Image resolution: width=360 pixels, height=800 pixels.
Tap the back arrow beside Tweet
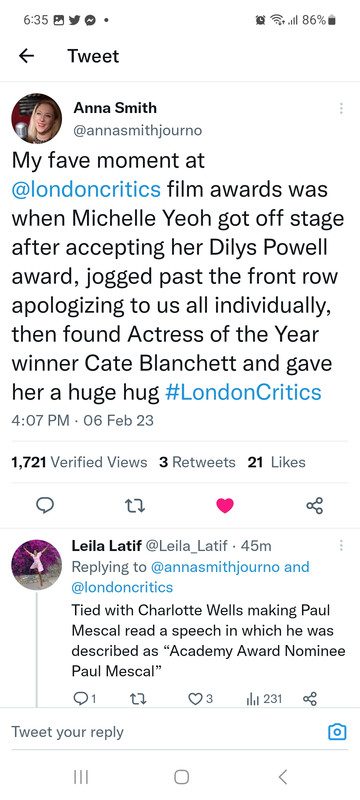tap(27, 56)
